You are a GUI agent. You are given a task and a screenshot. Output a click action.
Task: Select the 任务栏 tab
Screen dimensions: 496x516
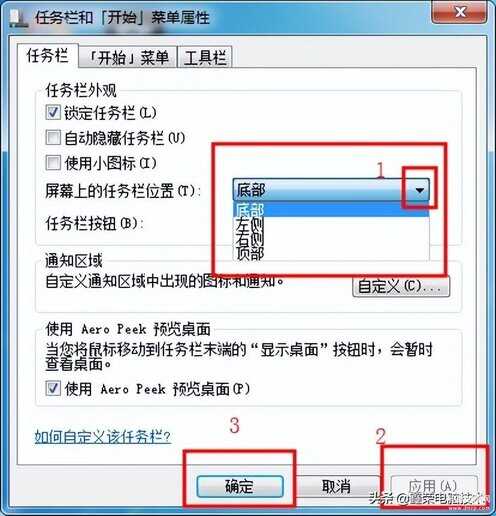coord(48,56)
